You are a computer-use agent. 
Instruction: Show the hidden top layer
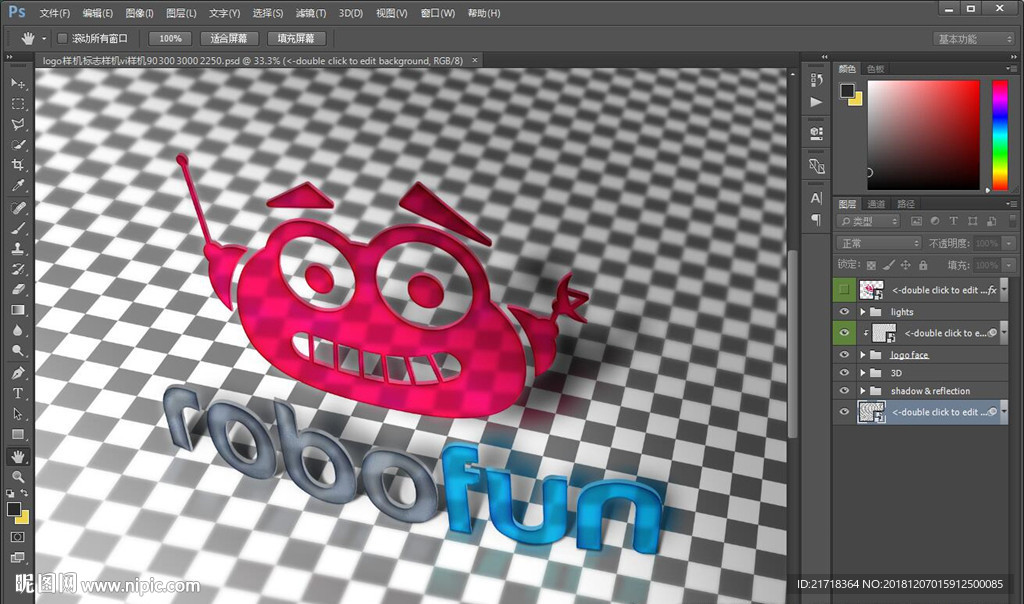click(x=844, y=289)
